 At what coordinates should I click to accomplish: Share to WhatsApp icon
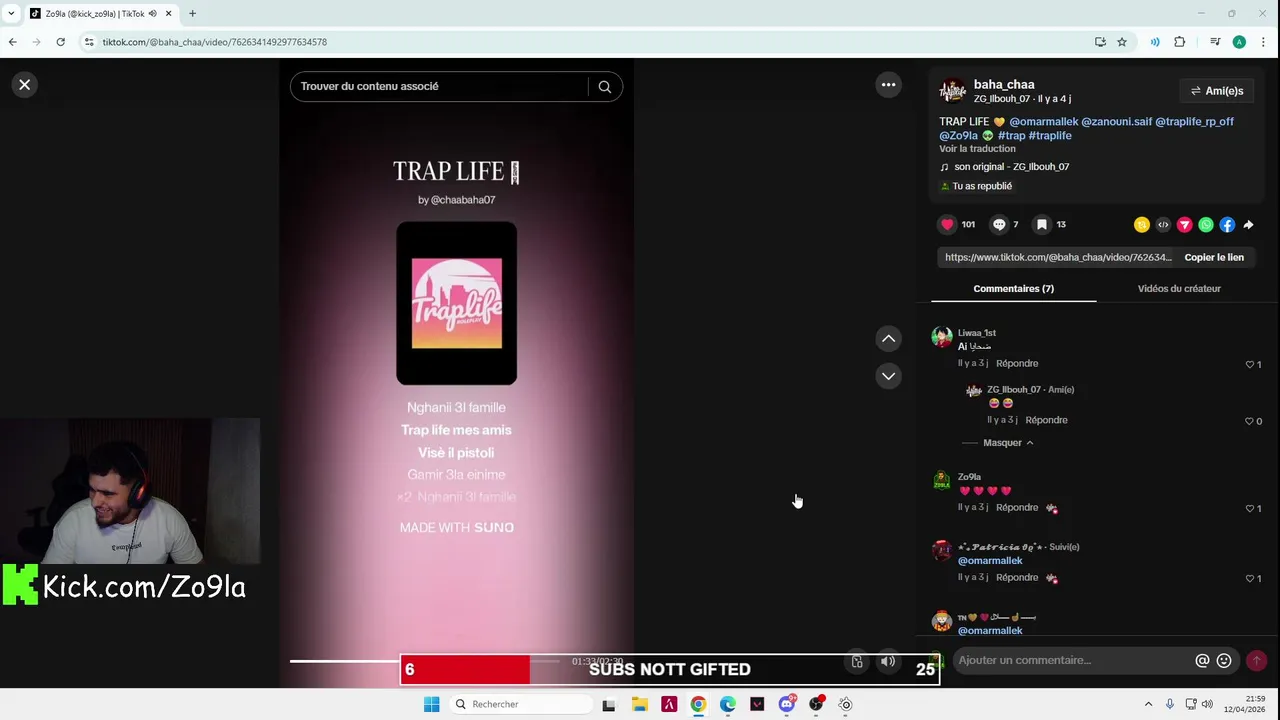coord(1206,225)
